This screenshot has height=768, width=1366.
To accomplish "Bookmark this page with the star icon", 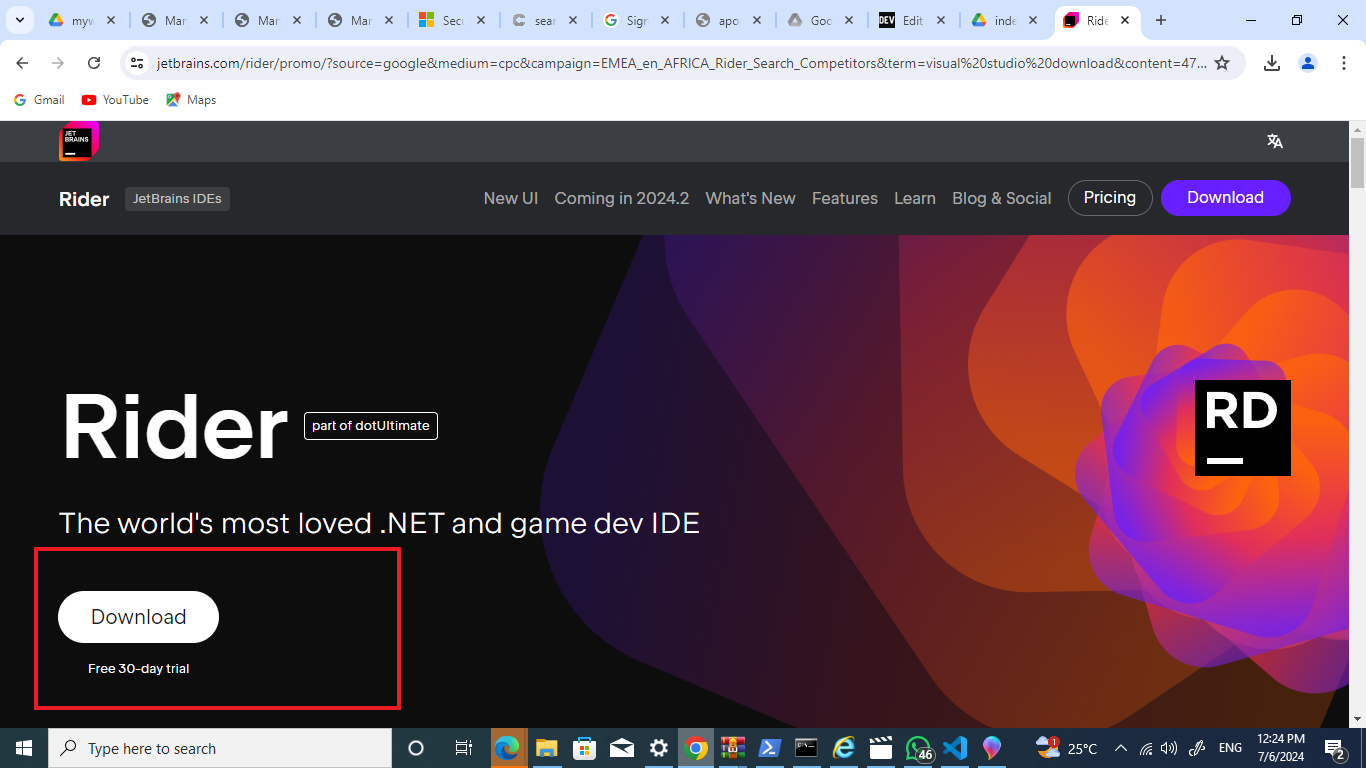I will [x=1222, y=63].
